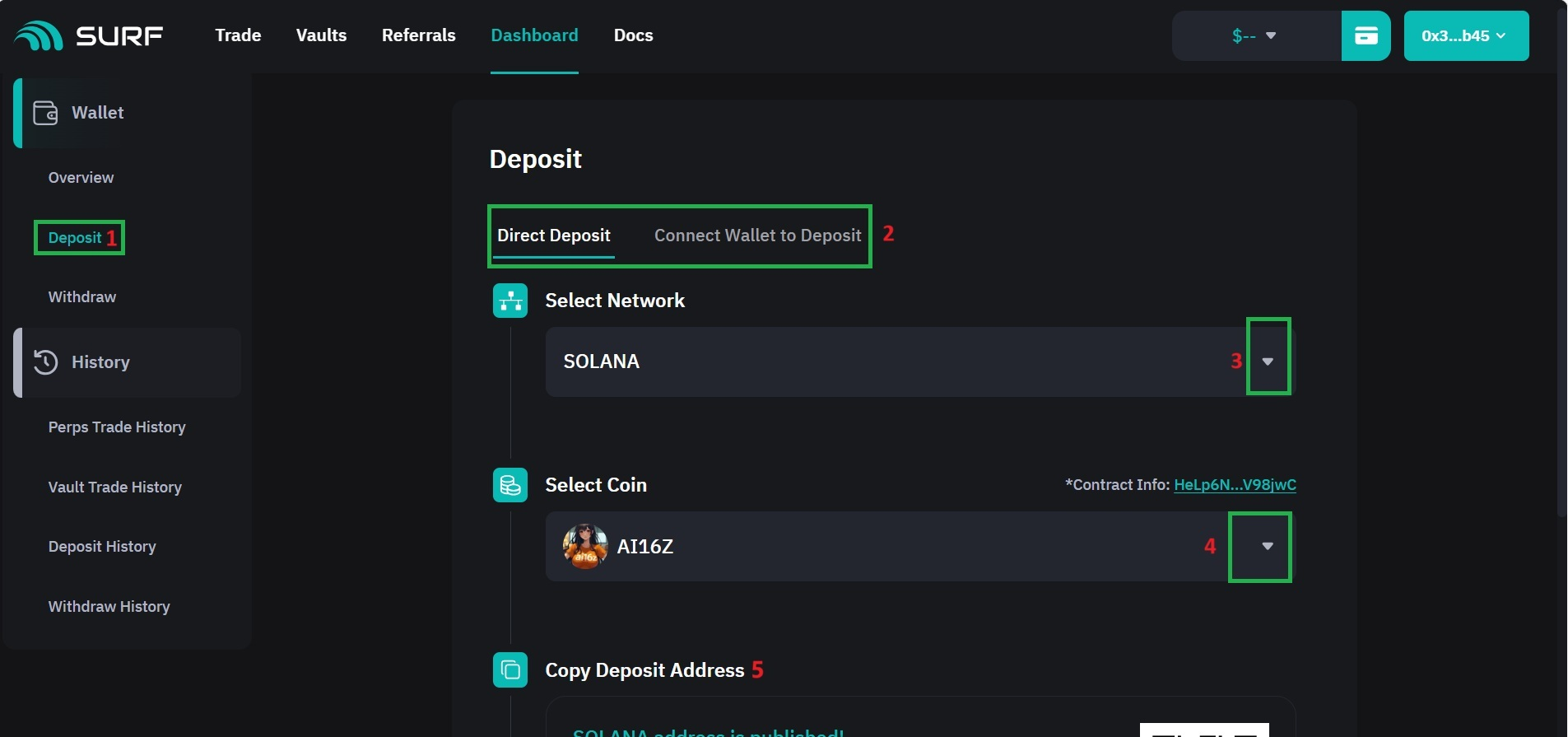
Task: Click the Copy Deposit Address icon
Action: 510,670
